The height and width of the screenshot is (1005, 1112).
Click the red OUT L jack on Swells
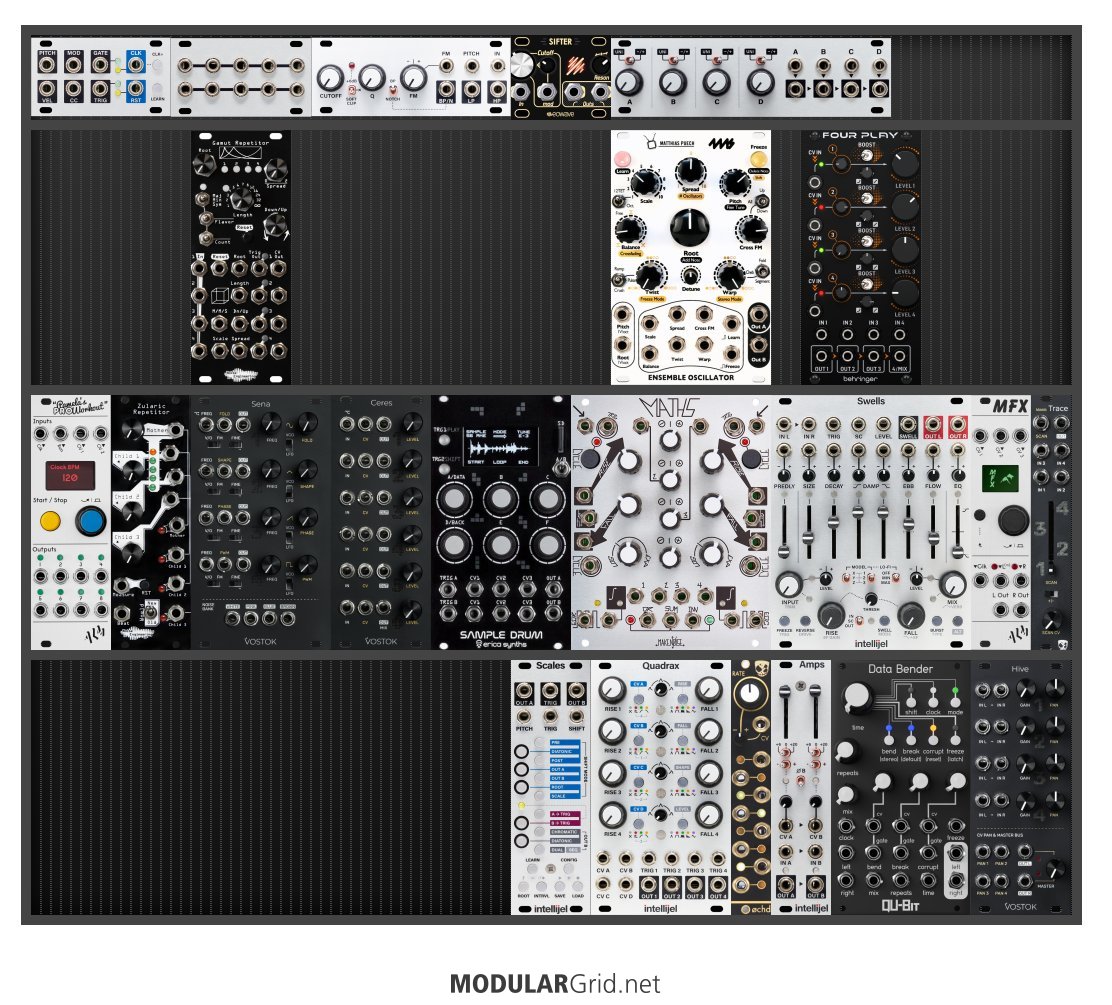(933, 426)
